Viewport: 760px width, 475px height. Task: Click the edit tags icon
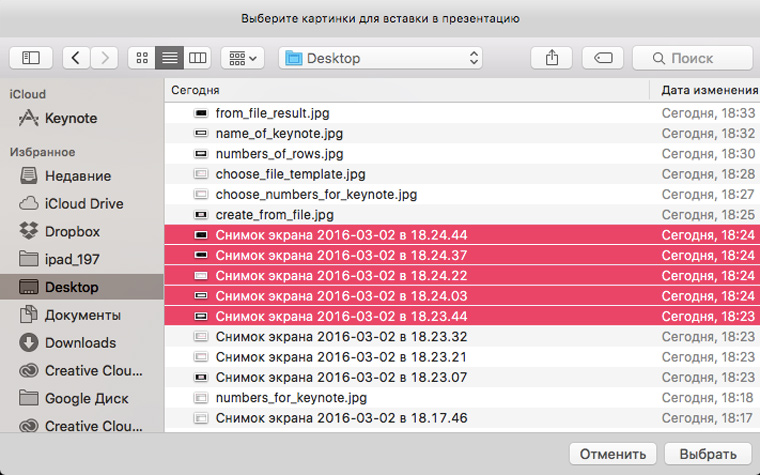[x=602, y=58]
